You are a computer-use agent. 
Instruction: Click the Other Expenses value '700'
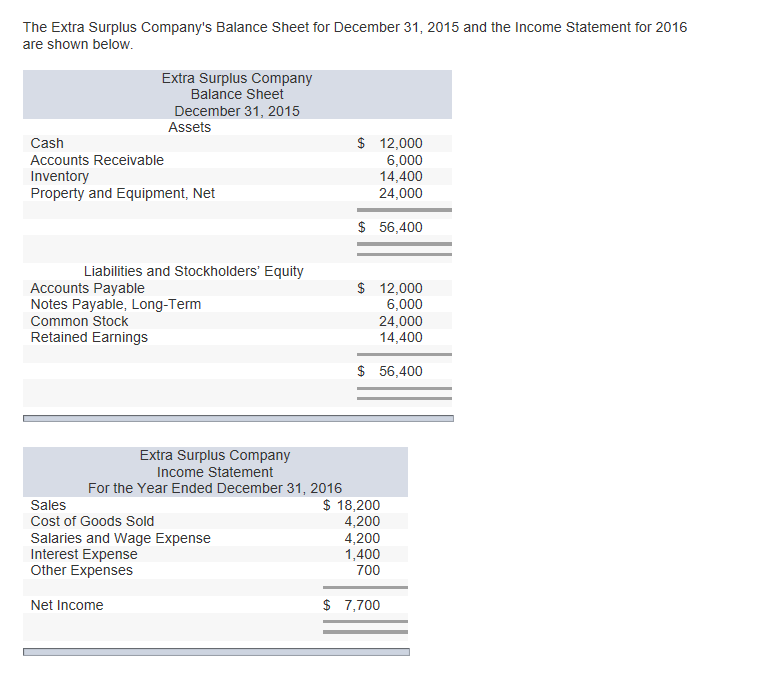click(368, 570)
